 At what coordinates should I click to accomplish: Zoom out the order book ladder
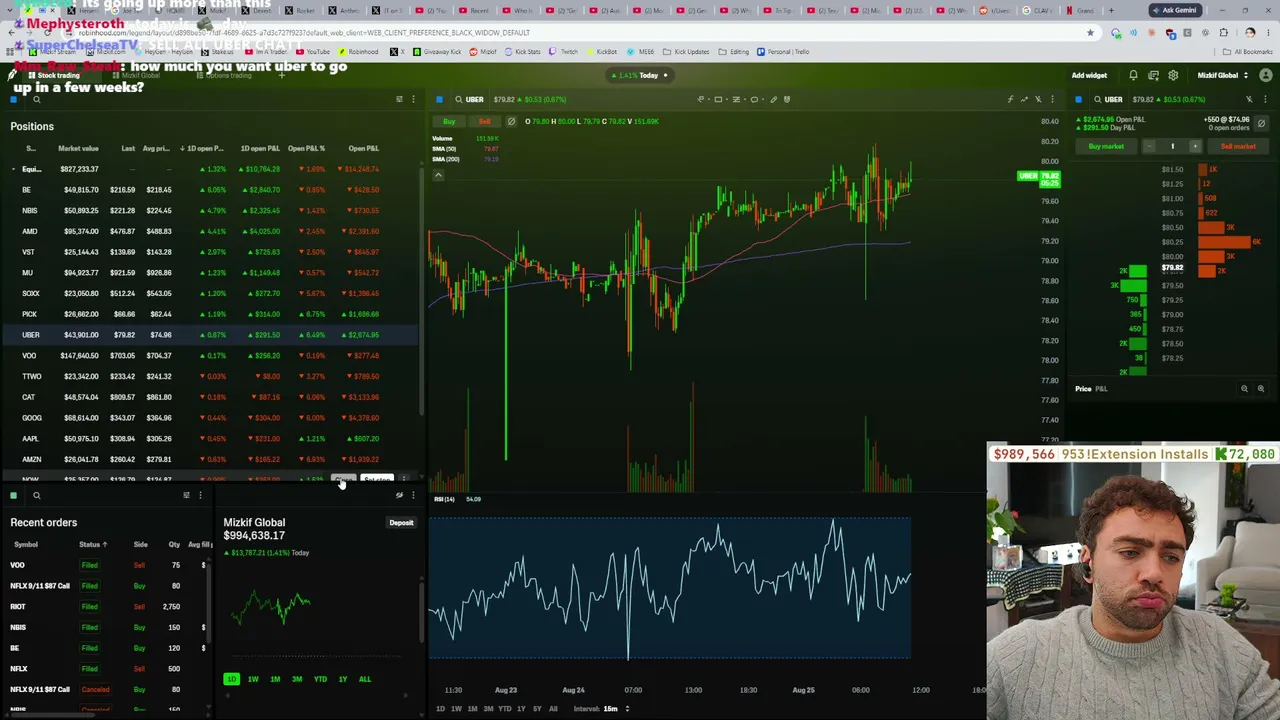coord(1245,388)
